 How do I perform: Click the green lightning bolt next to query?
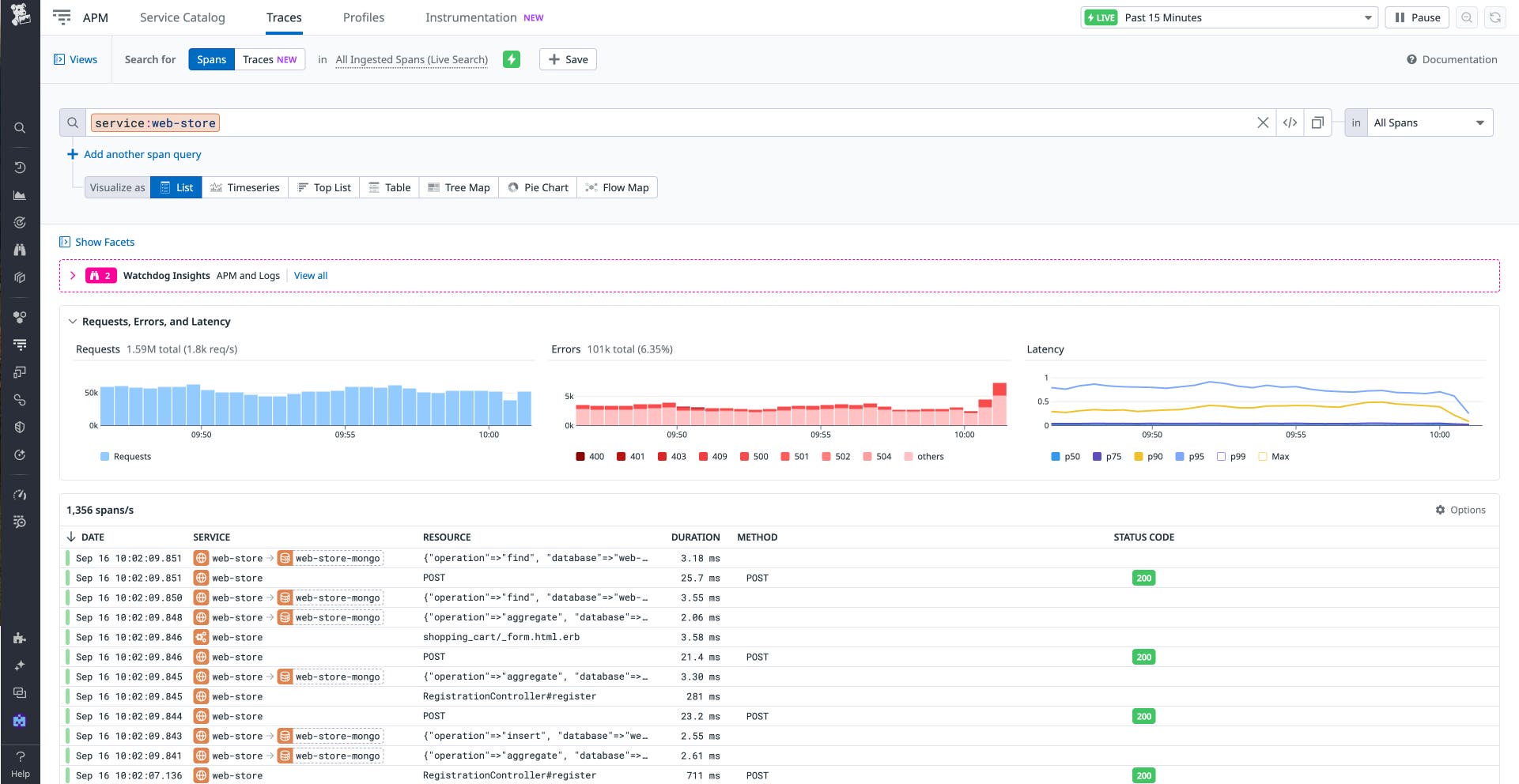pos(511,59)
